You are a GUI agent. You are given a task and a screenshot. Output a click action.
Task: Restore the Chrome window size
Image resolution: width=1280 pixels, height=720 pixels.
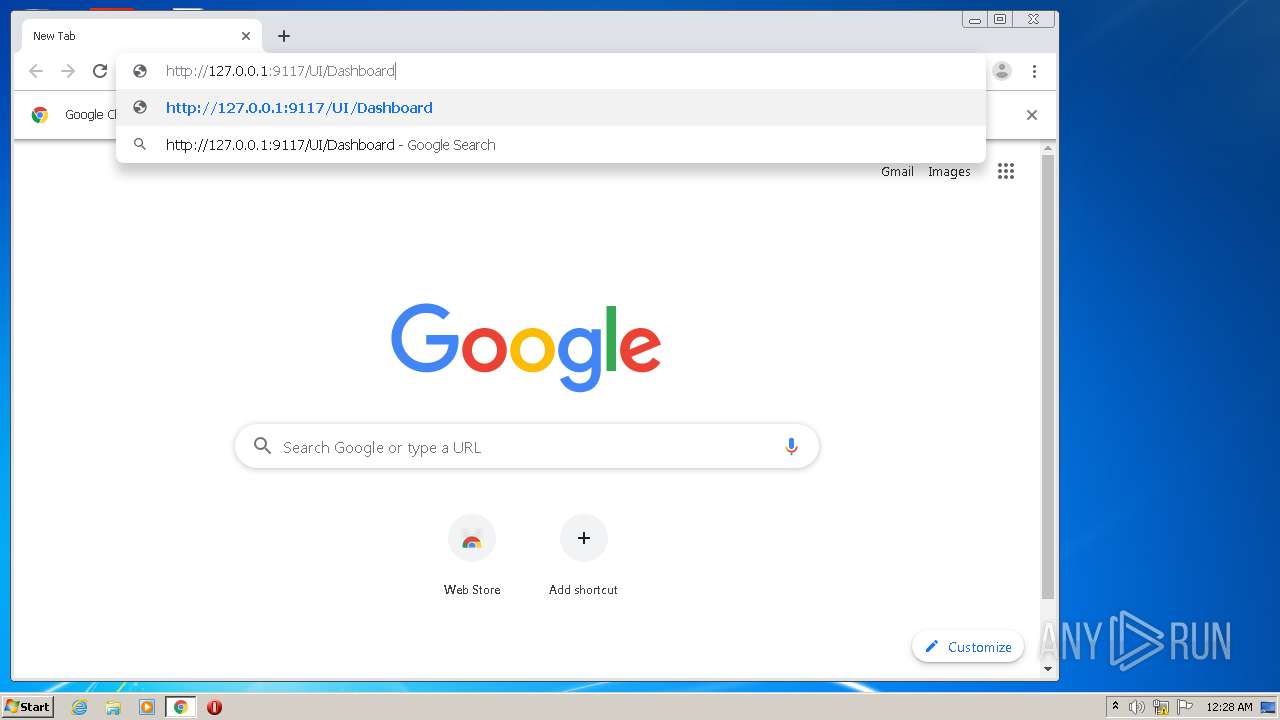pyautogui.click(x=1000, y=19)
